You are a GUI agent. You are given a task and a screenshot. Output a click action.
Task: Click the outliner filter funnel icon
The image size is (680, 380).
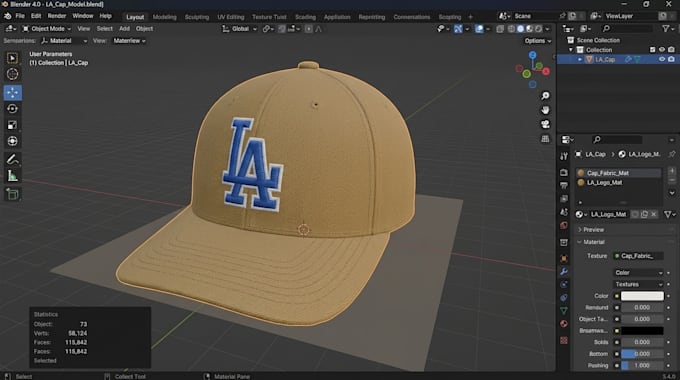click(x=665, y=29)
